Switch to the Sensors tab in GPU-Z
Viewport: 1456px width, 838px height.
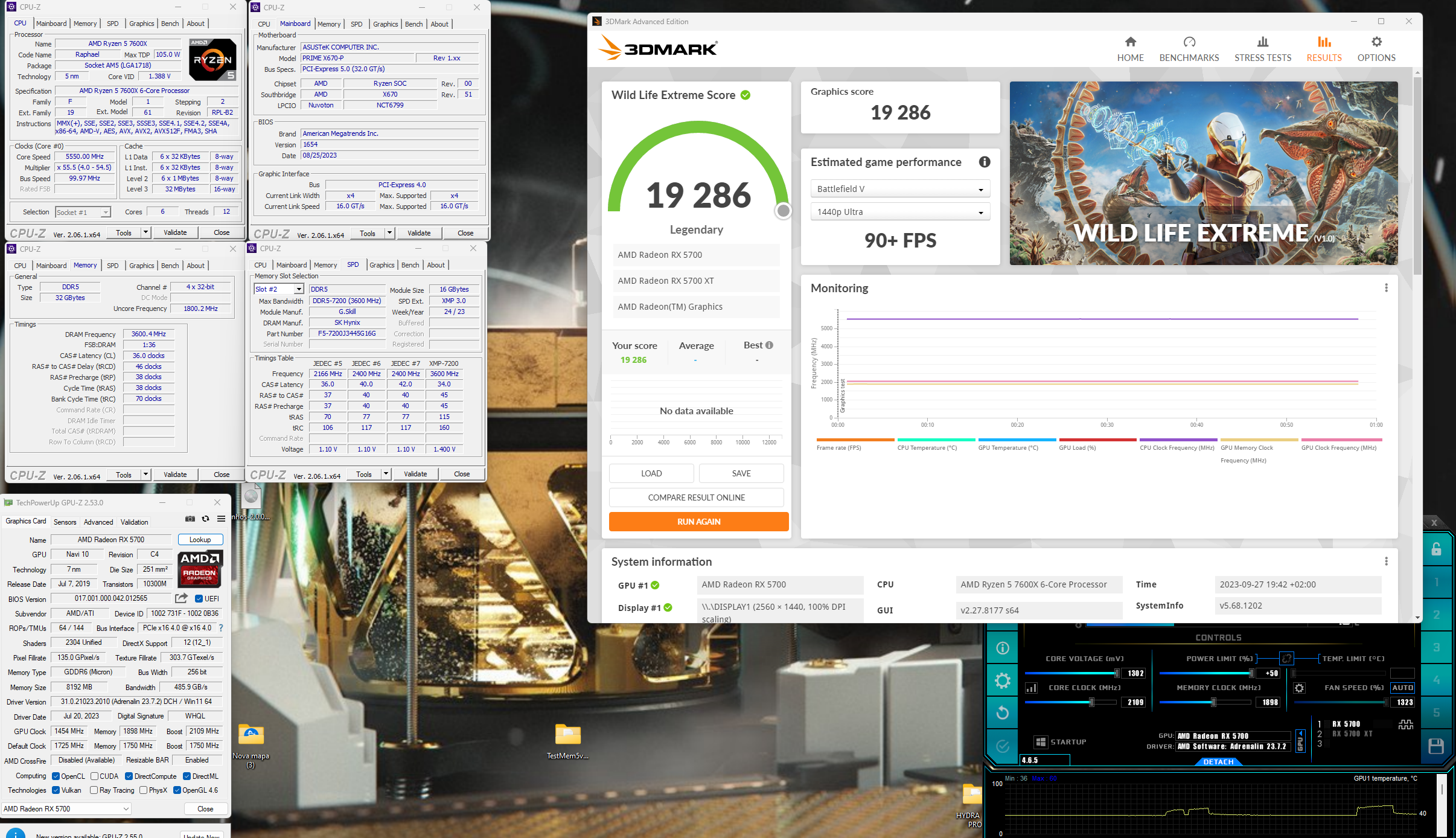(x=65, y=522)
